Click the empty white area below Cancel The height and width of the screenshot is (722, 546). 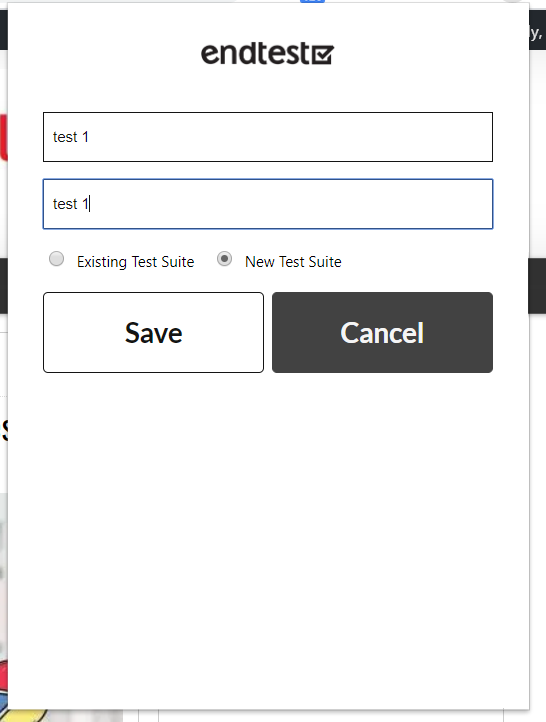coord(382,507)
